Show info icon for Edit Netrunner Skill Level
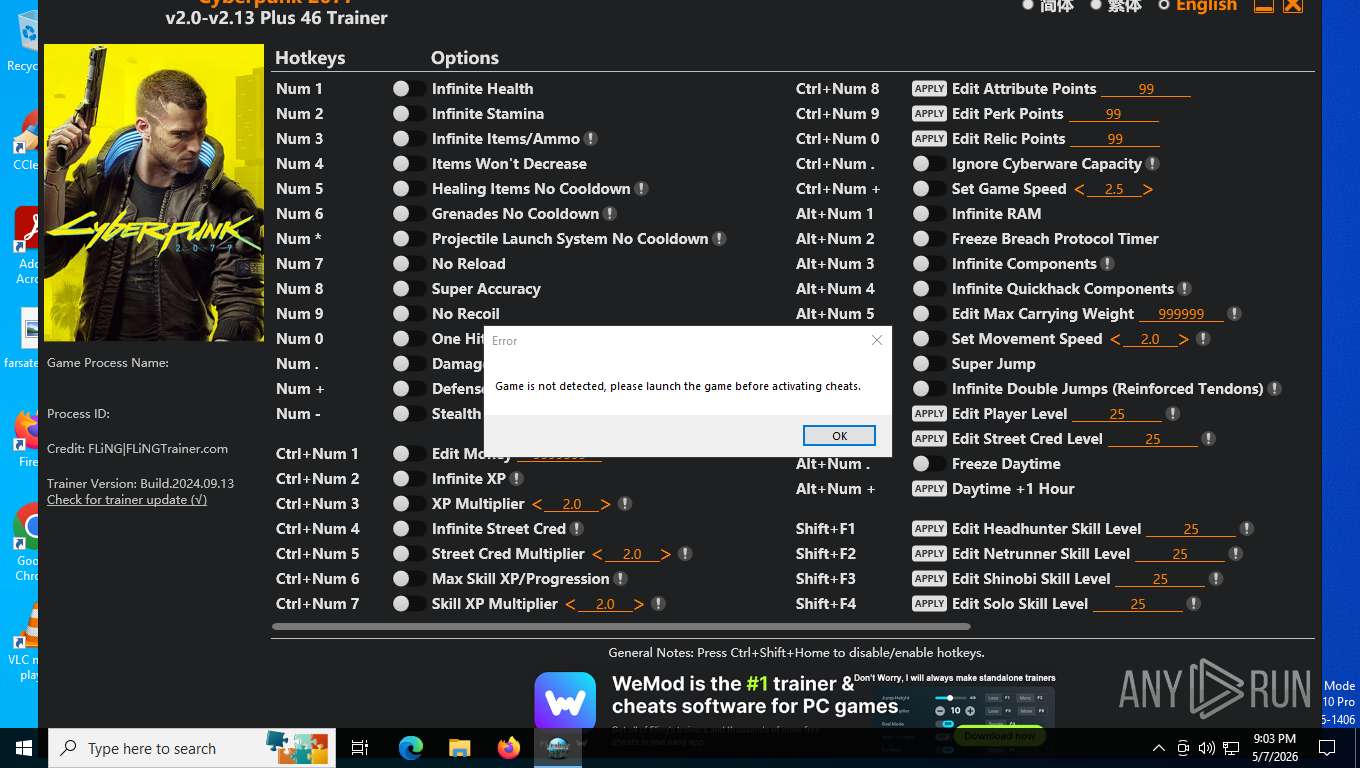This screenshot has width=1360, height=768. pyautogui.click(x=1236, y=554)
